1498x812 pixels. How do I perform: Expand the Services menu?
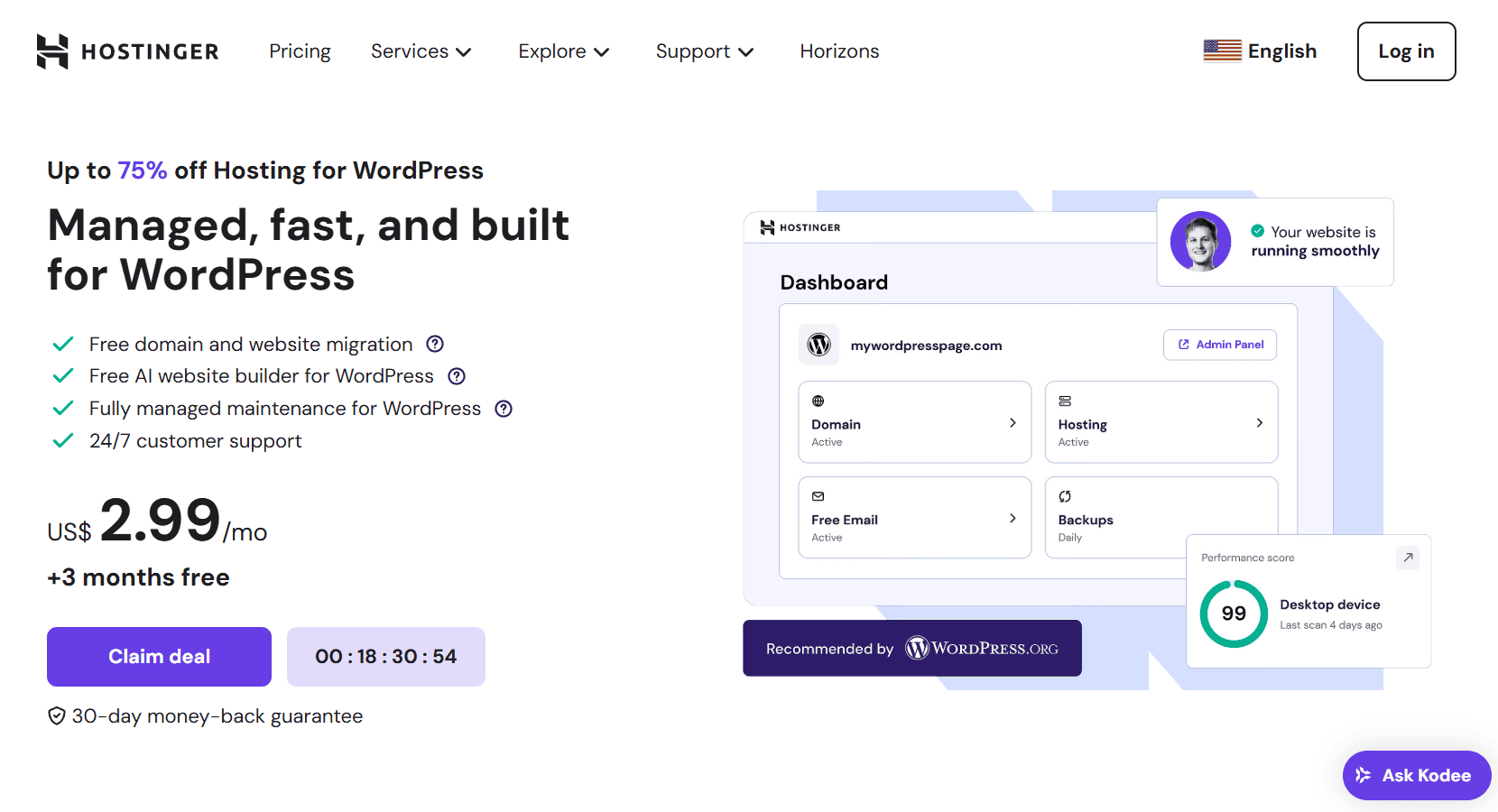(421, 51)
